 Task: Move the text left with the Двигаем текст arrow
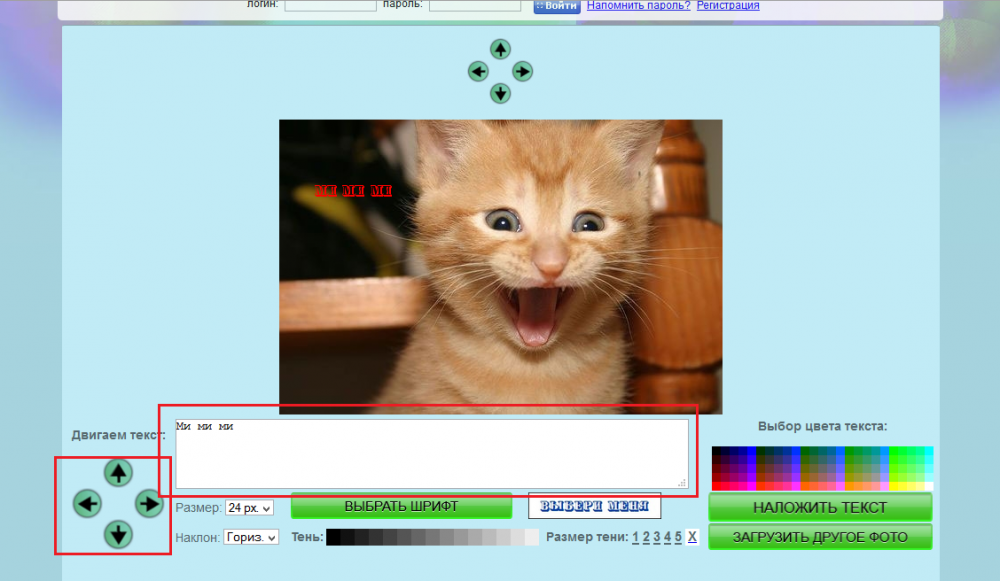click(x=88, y=503)
